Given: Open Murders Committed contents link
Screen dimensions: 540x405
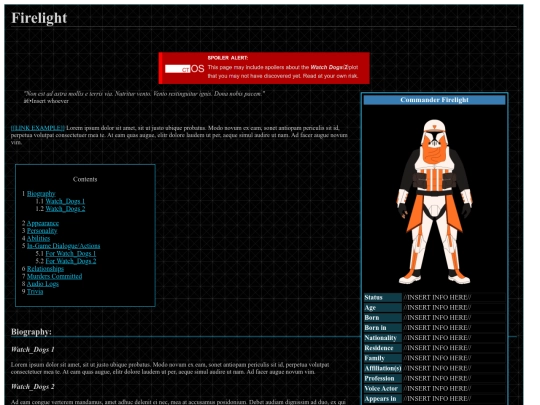Looking at the screenshot, I should (54, 276).
